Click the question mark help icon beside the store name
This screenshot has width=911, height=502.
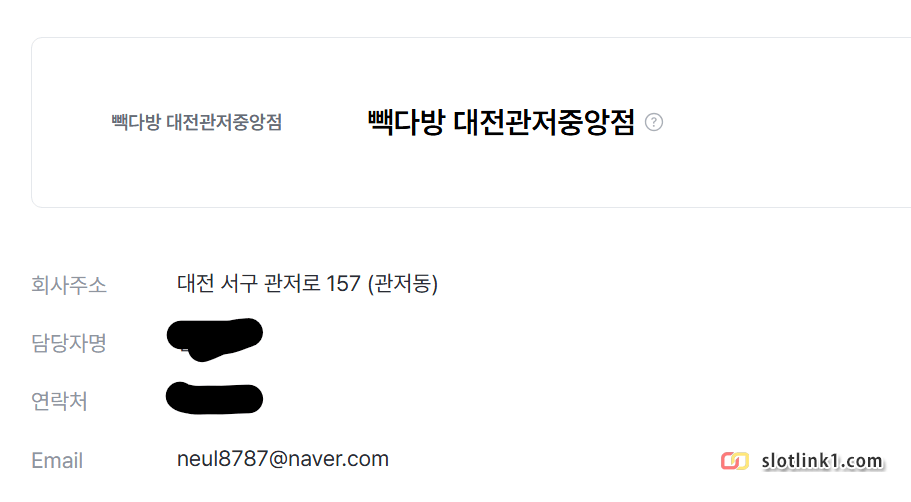654,122
